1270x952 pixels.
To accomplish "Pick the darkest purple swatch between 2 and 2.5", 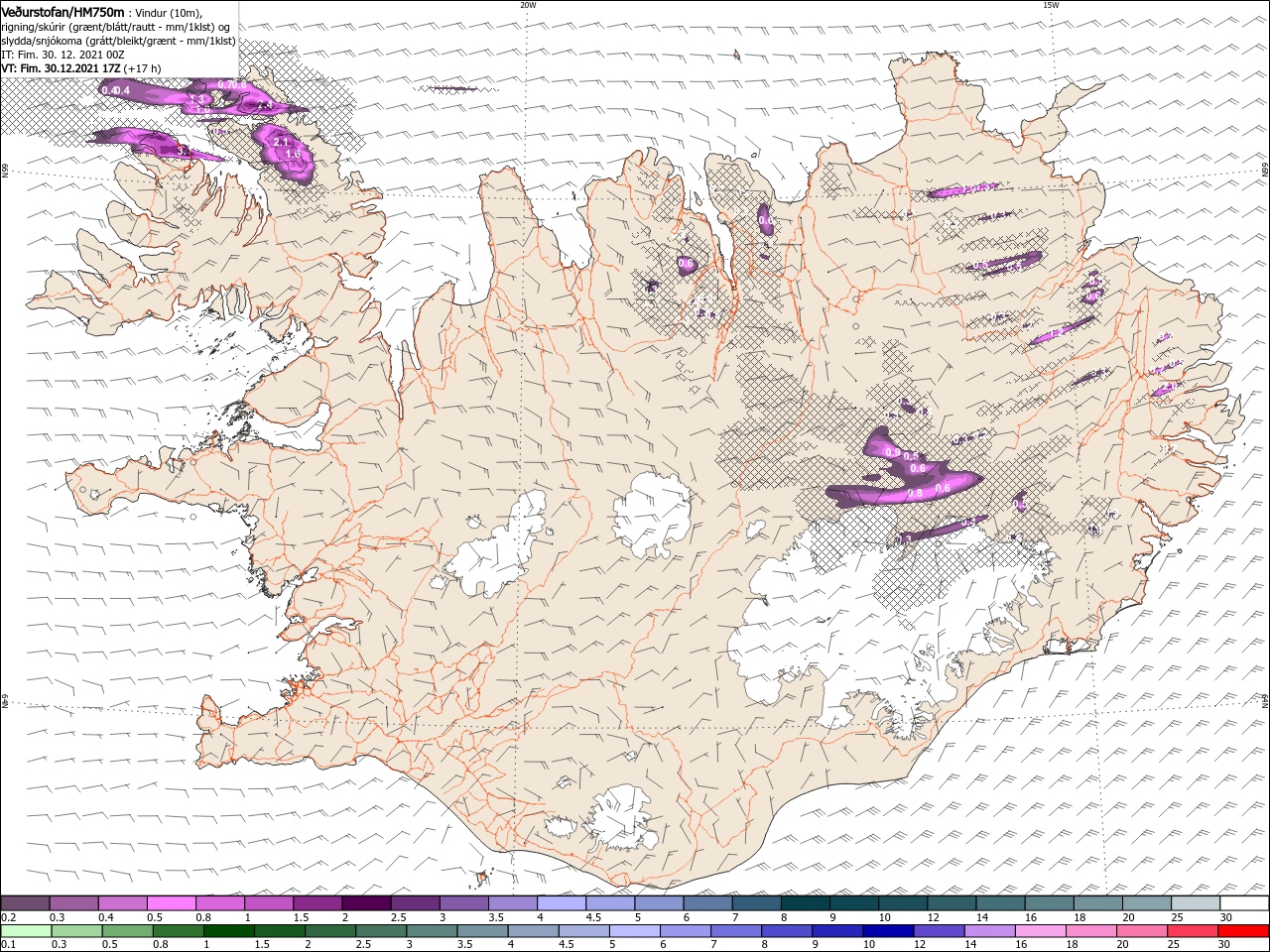I will click(x=366, y=903).
